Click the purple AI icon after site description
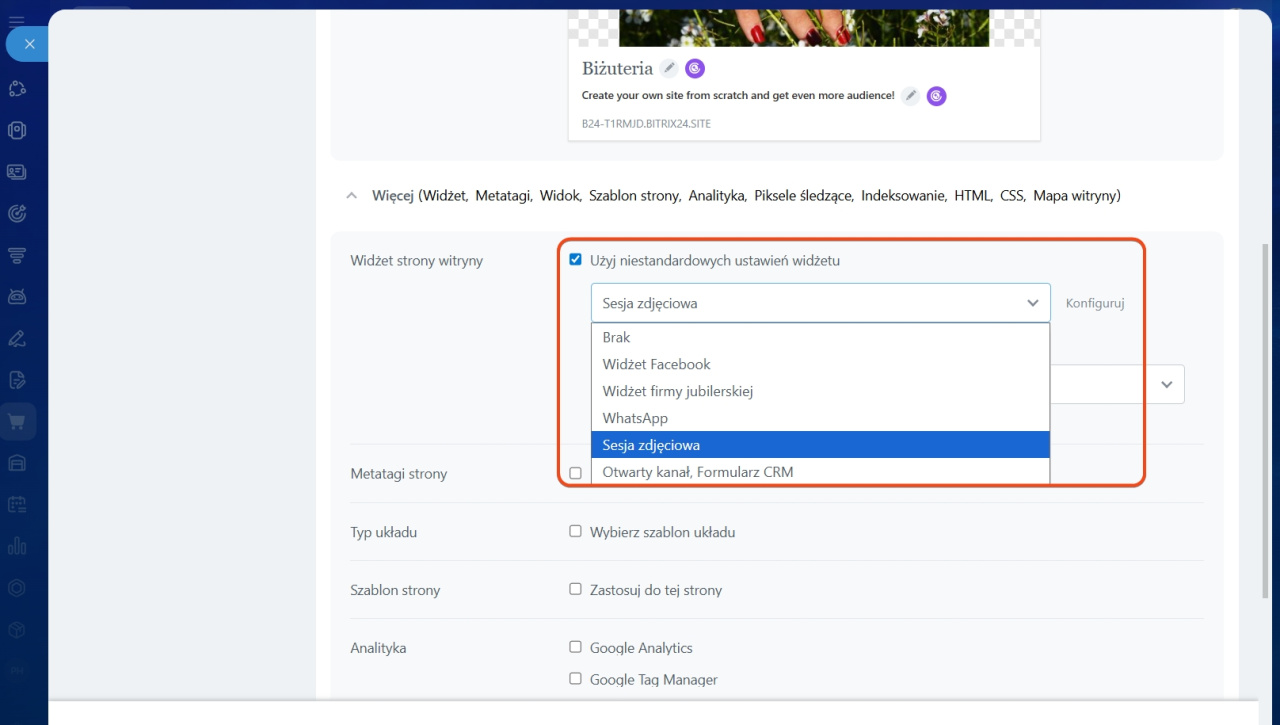The image size is (1280, 725). click(936, 96)
